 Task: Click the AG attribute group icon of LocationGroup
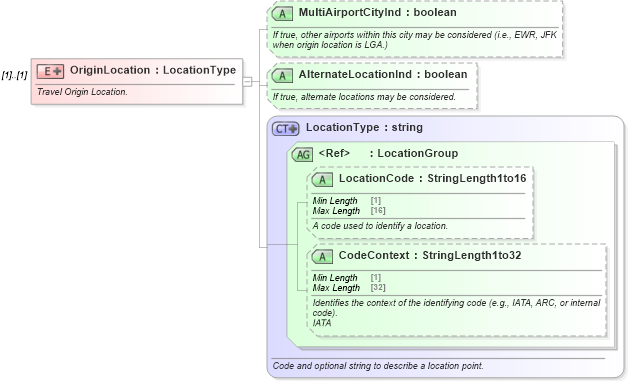pyautogui.click(x=302, y=155)
